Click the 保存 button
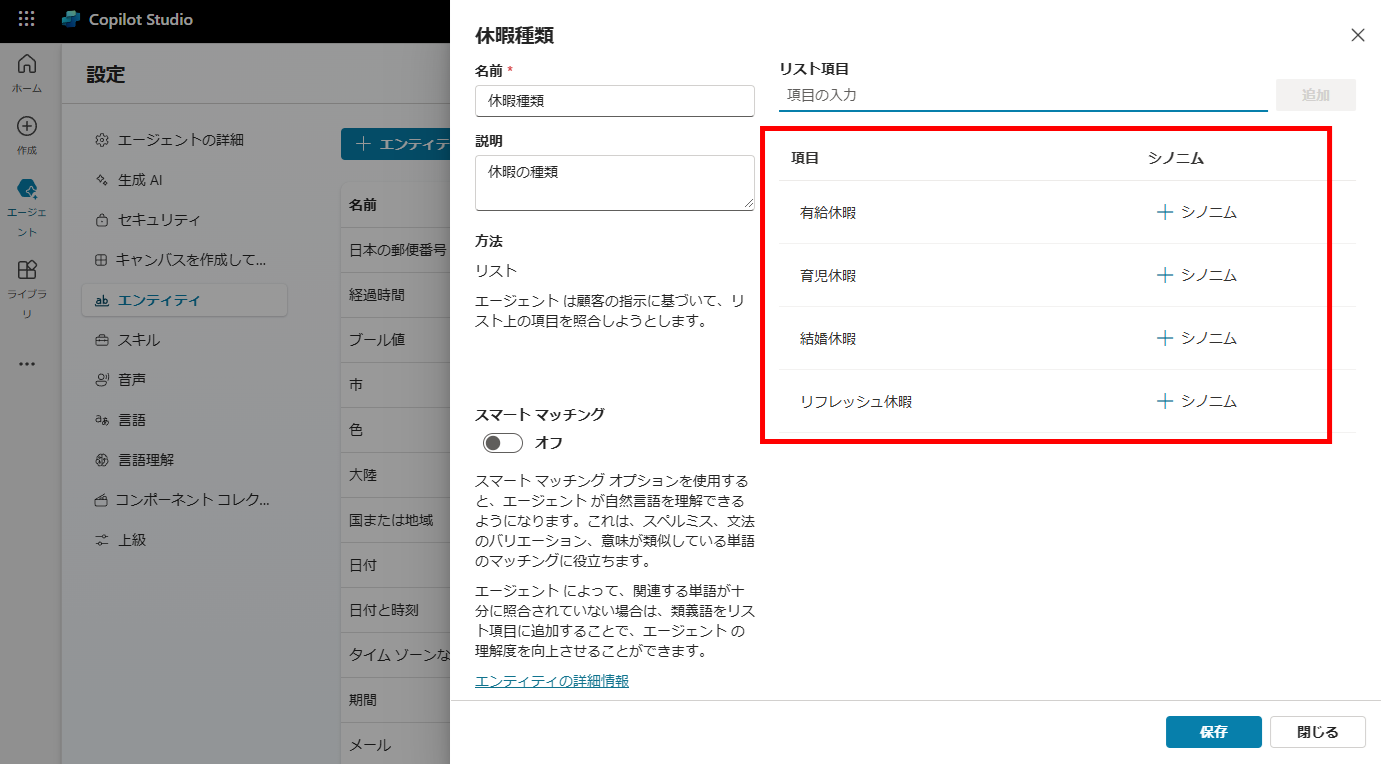This screenshot has height=764, width=1381. tap(1213, 731)
